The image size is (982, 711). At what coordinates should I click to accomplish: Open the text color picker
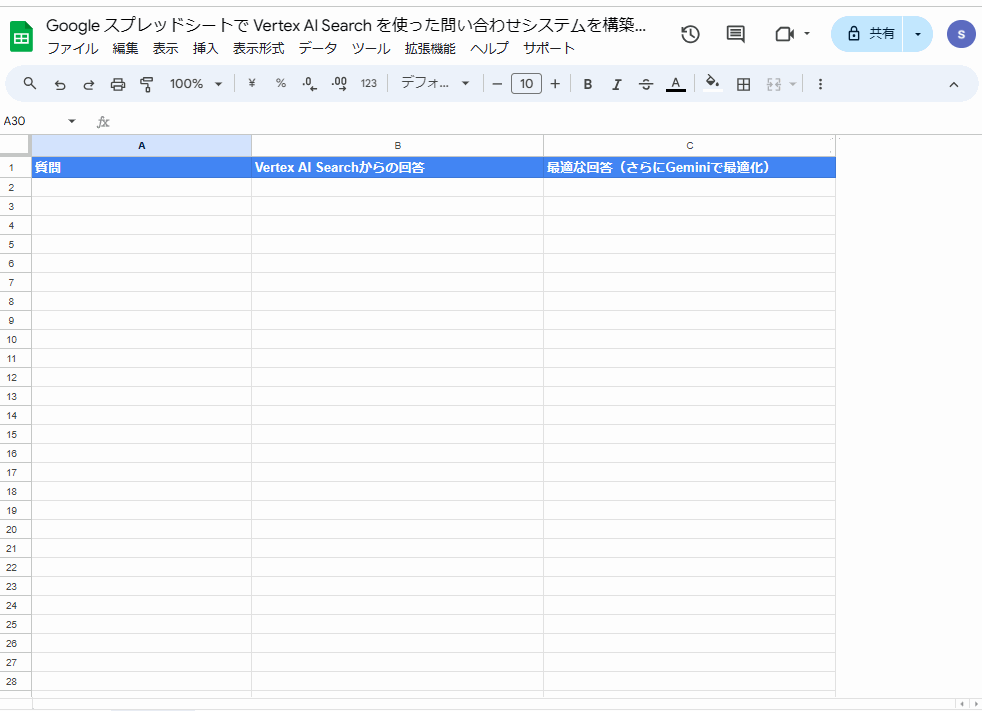(675, 84)
